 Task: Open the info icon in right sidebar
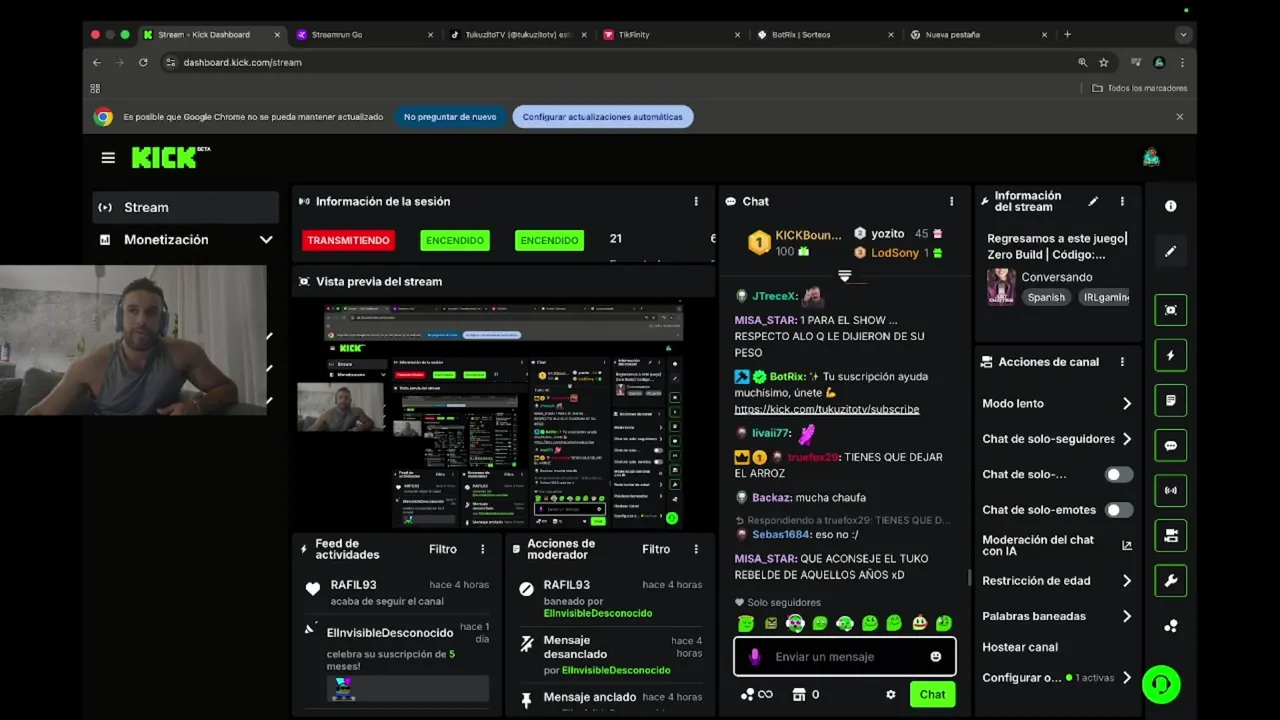coord(1171,206)
